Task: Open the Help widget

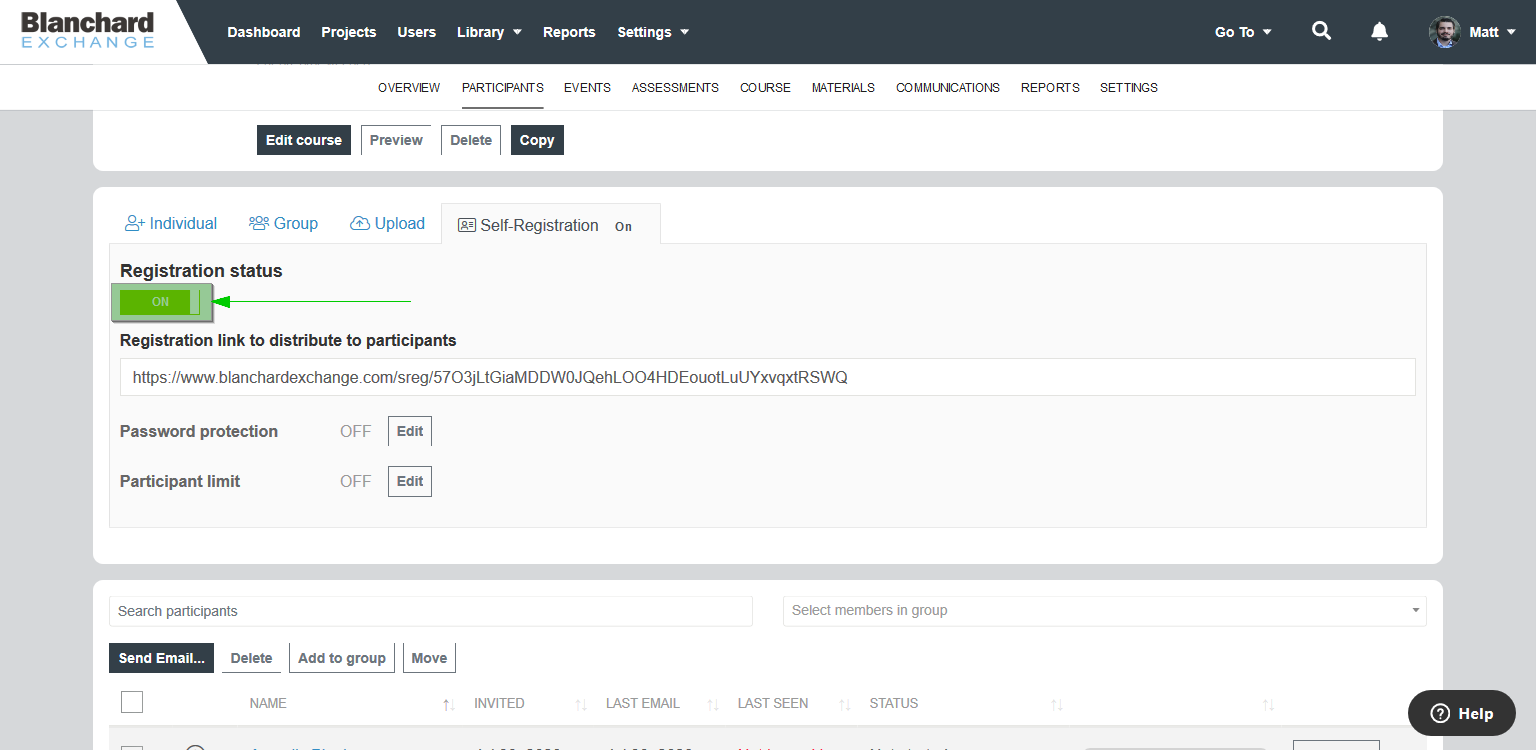Action: (1461, 713)
